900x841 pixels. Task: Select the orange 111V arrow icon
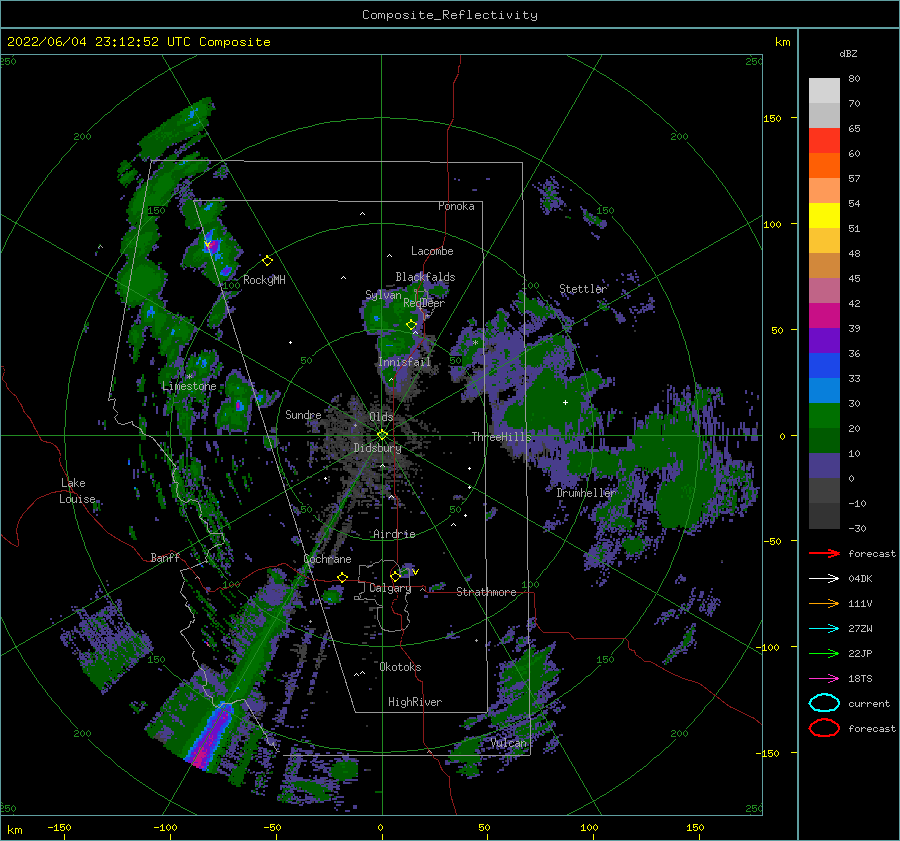click(x=824, y=603)
